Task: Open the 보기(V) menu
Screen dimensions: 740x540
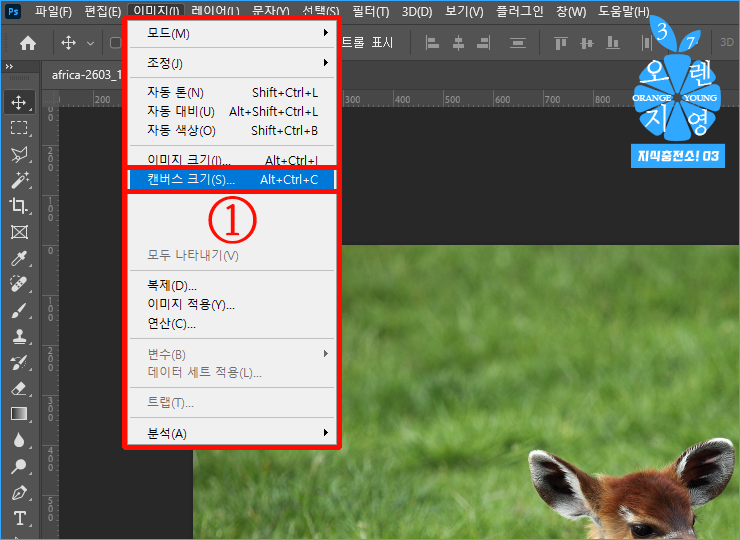Action: (464, 11)
